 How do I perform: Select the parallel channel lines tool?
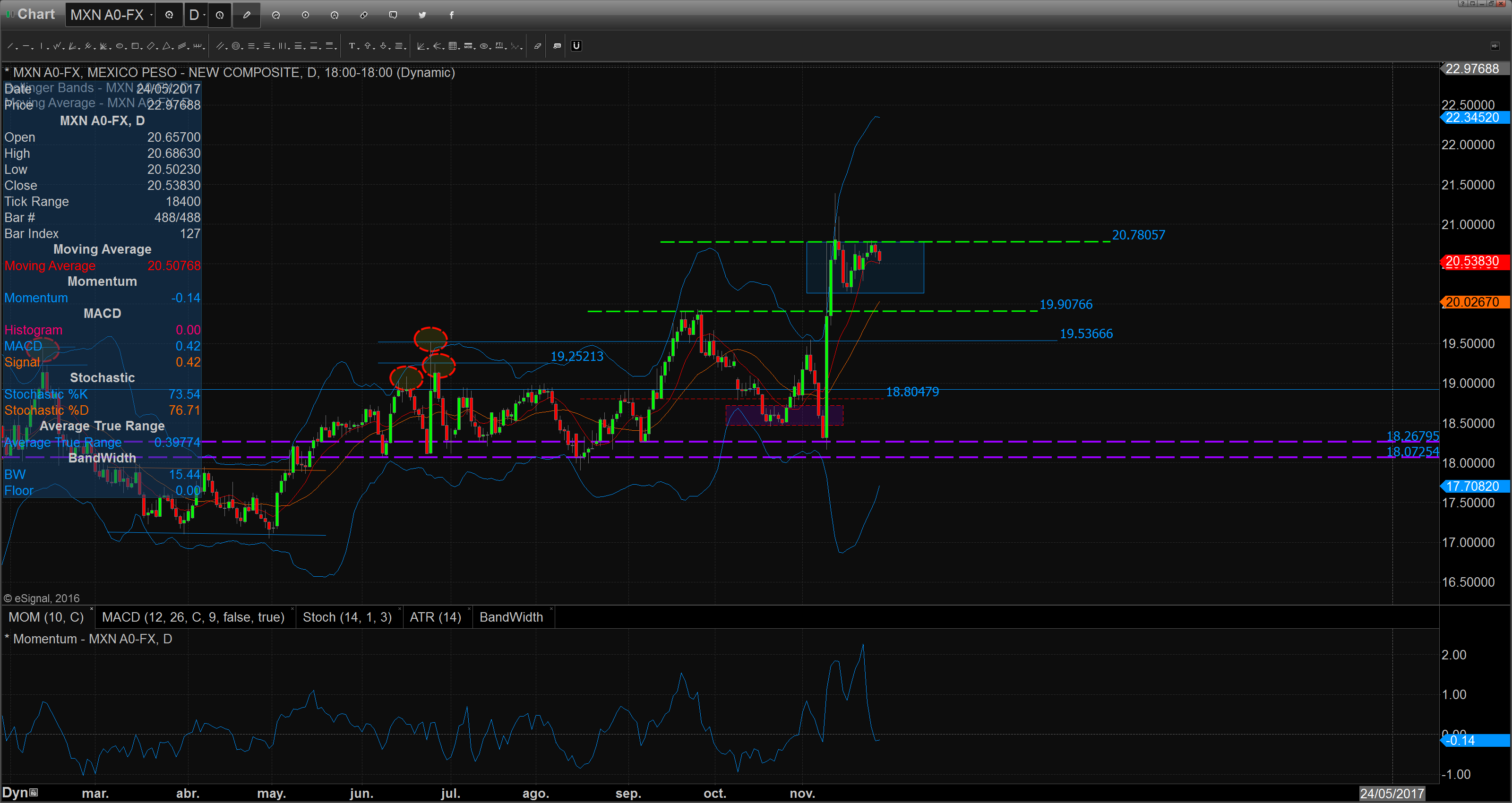pyautogui.click(x=220, y=46)
